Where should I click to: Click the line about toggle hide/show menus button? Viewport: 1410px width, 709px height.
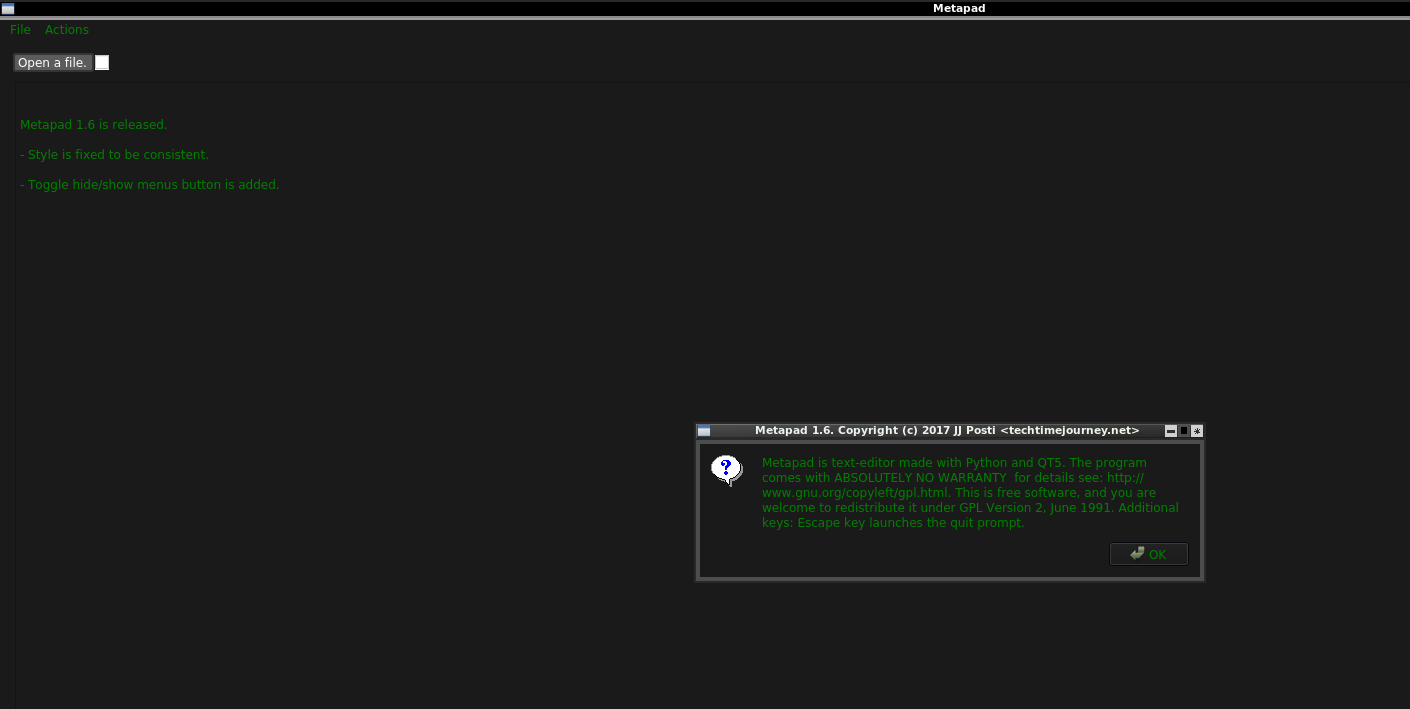[x=150, y=185]
